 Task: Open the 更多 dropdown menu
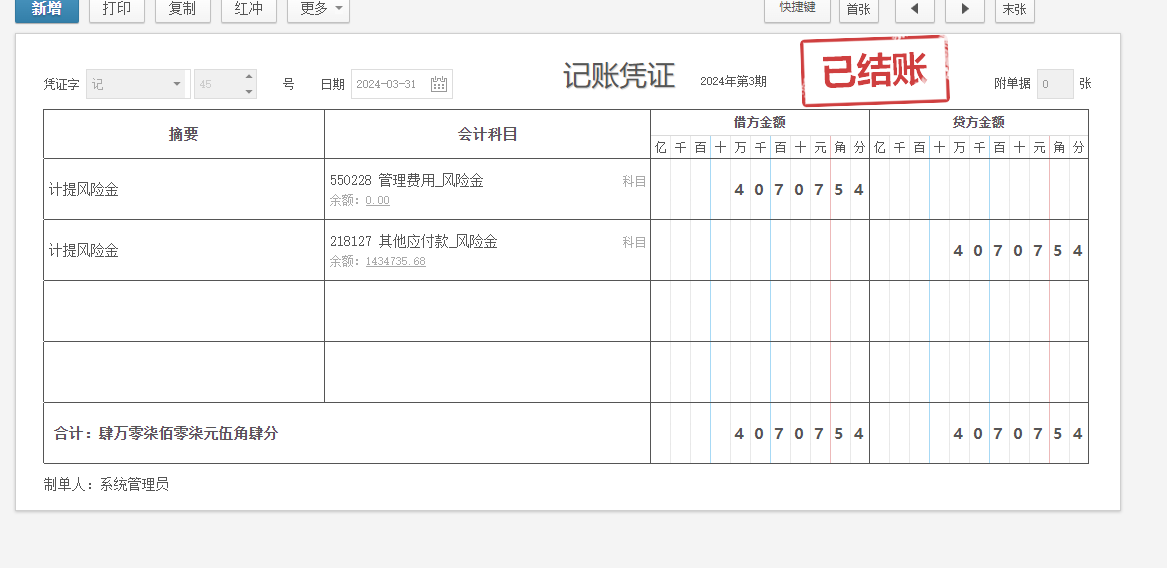(318, 9)
